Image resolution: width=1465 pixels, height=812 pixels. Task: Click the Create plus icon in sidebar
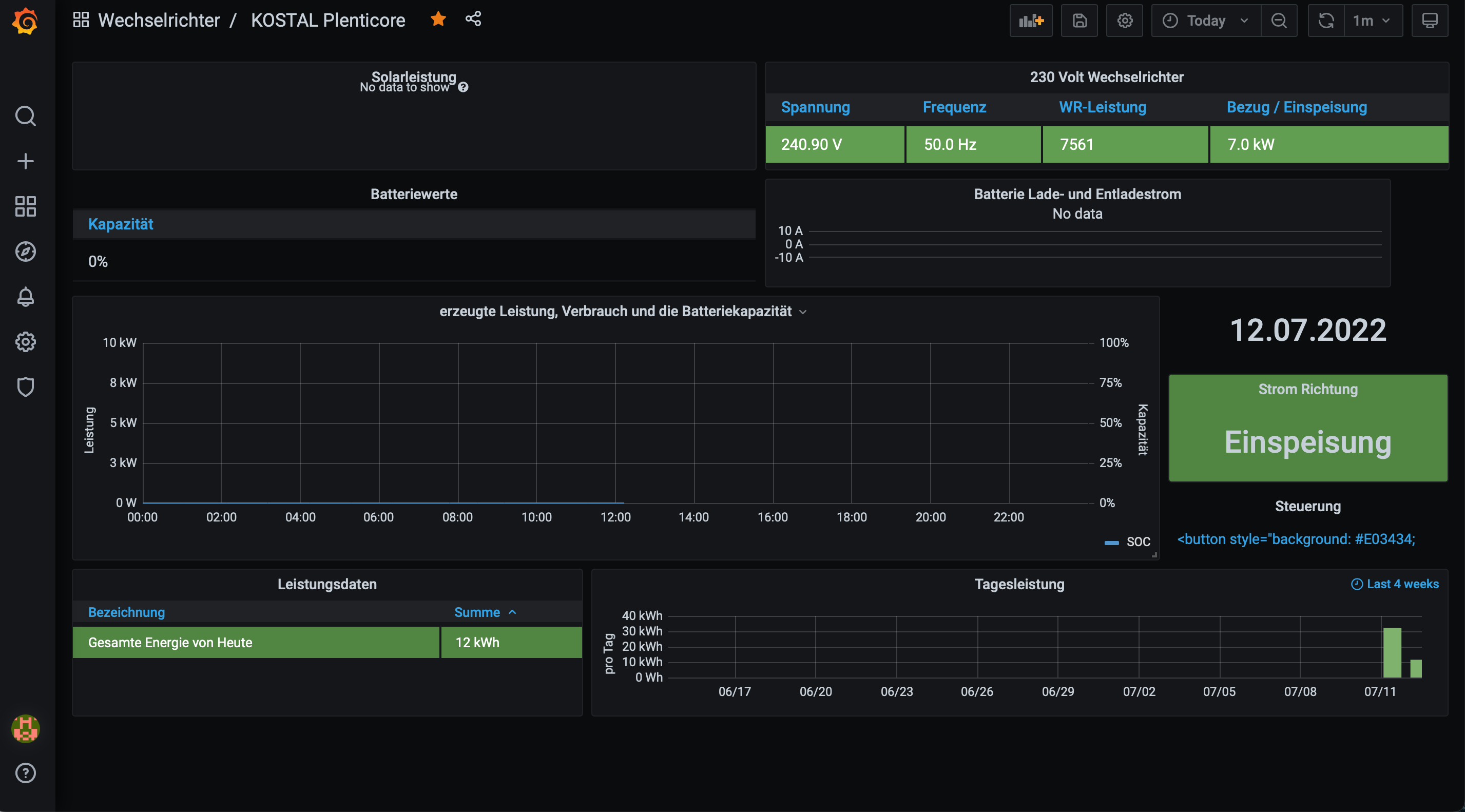[25, 161]
